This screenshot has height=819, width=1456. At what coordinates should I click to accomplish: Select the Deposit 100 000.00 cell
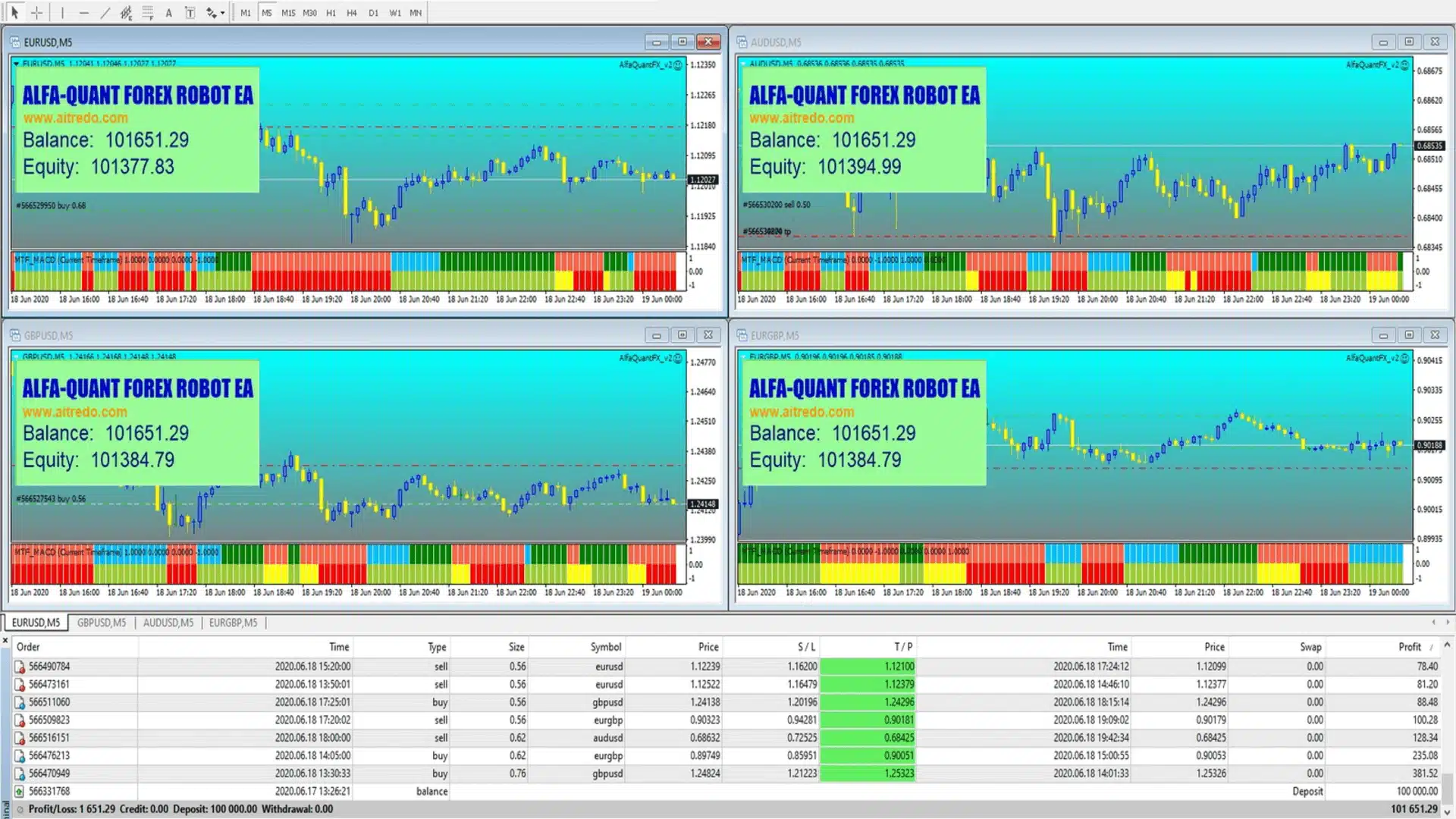[1417, 792]
